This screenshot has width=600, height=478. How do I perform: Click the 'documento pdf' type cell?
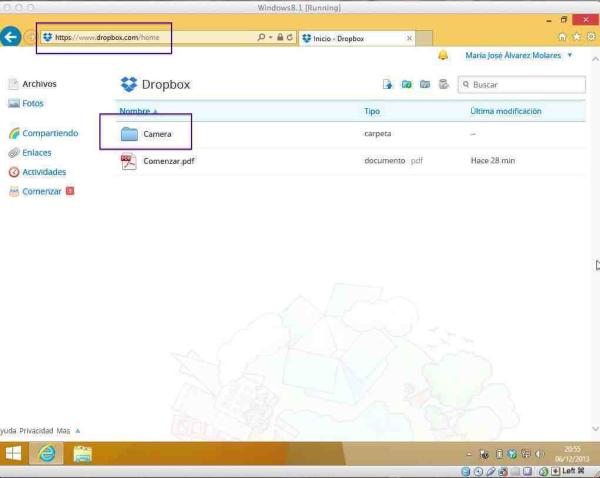(393, 161)
